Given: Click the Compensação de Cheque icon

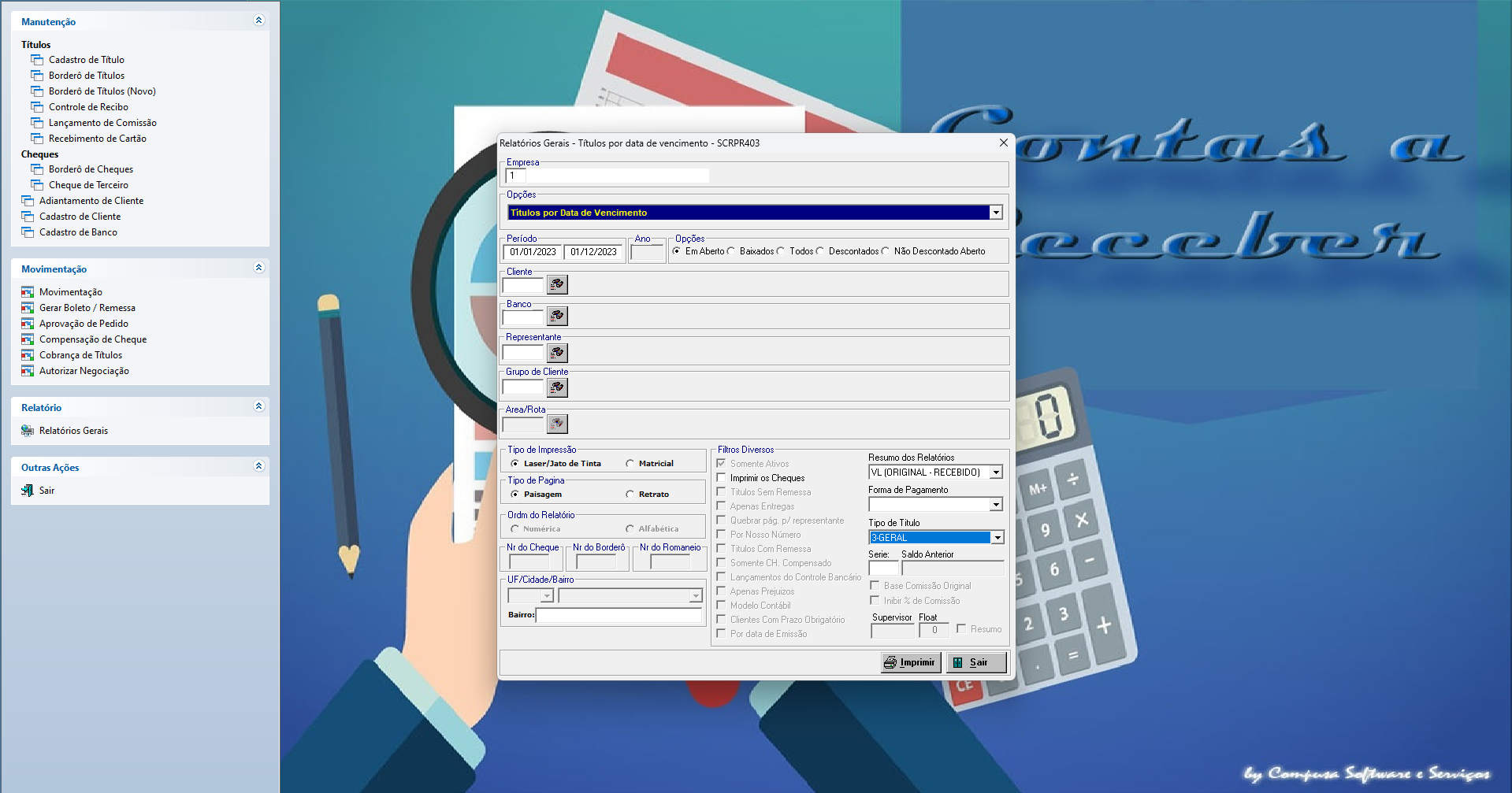Looking at the screenshot, I should click(28, 339).
